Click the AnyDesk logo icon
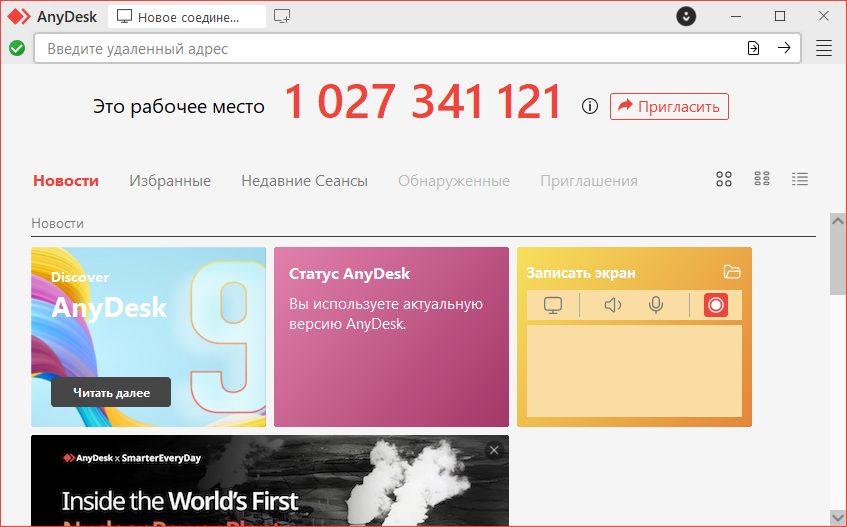847x527 pixels. [x=19, y=17]
